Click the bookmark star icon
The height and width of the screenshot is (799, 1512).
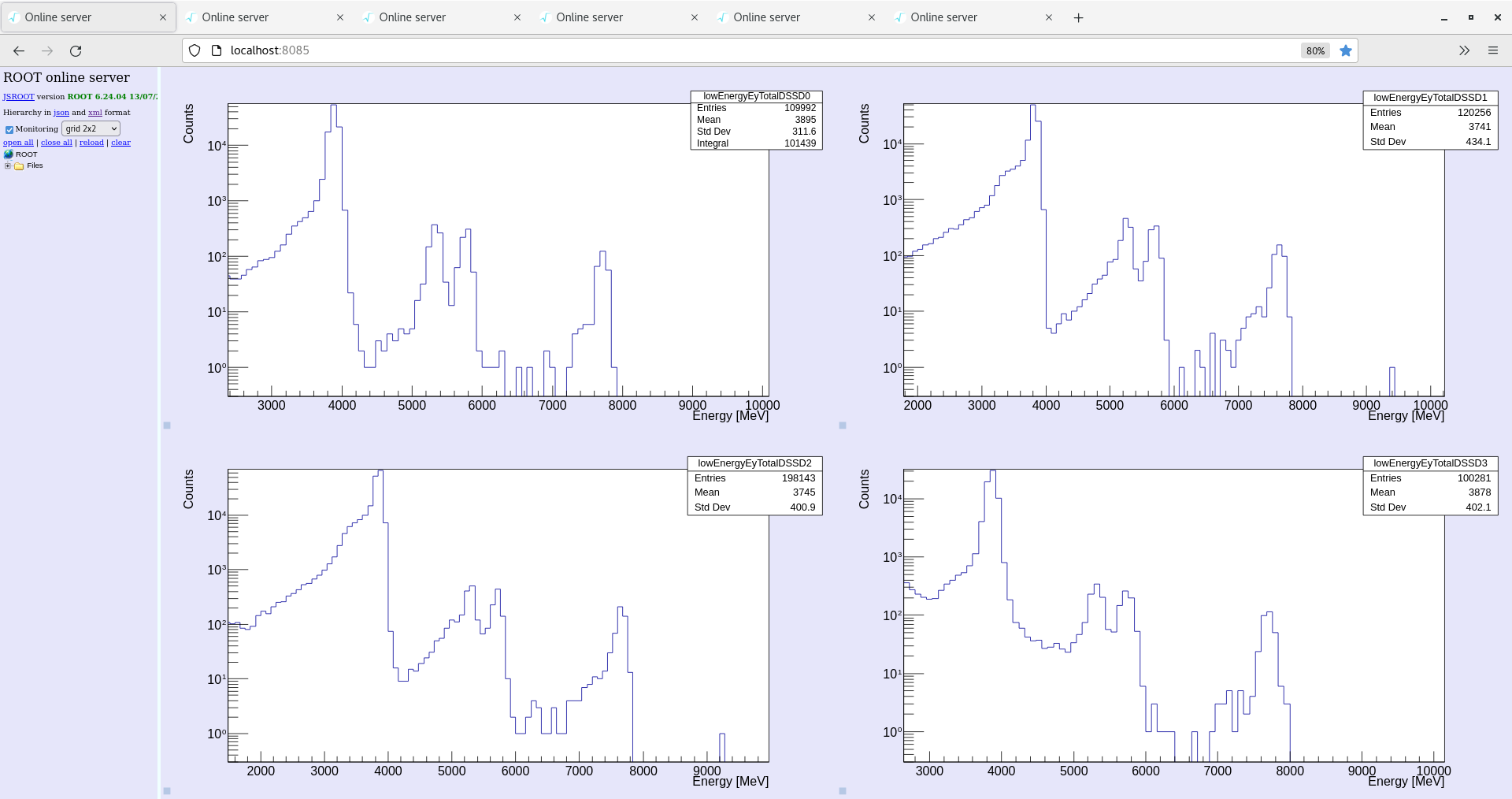coord(1346,51)
